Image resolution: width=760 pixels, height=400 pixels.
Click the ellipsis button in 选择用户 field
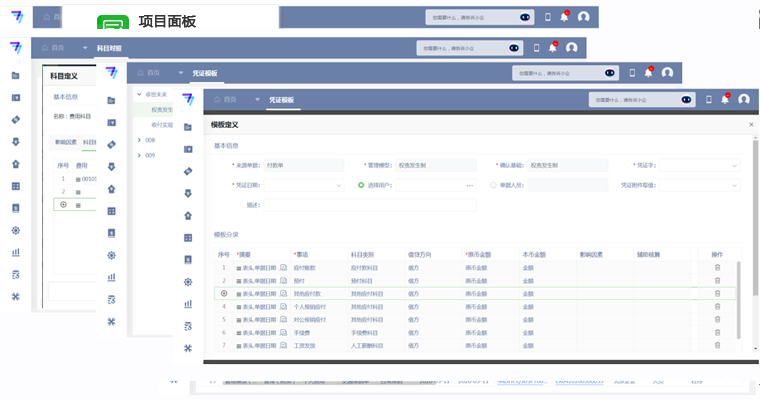click(x=469, y=185)
